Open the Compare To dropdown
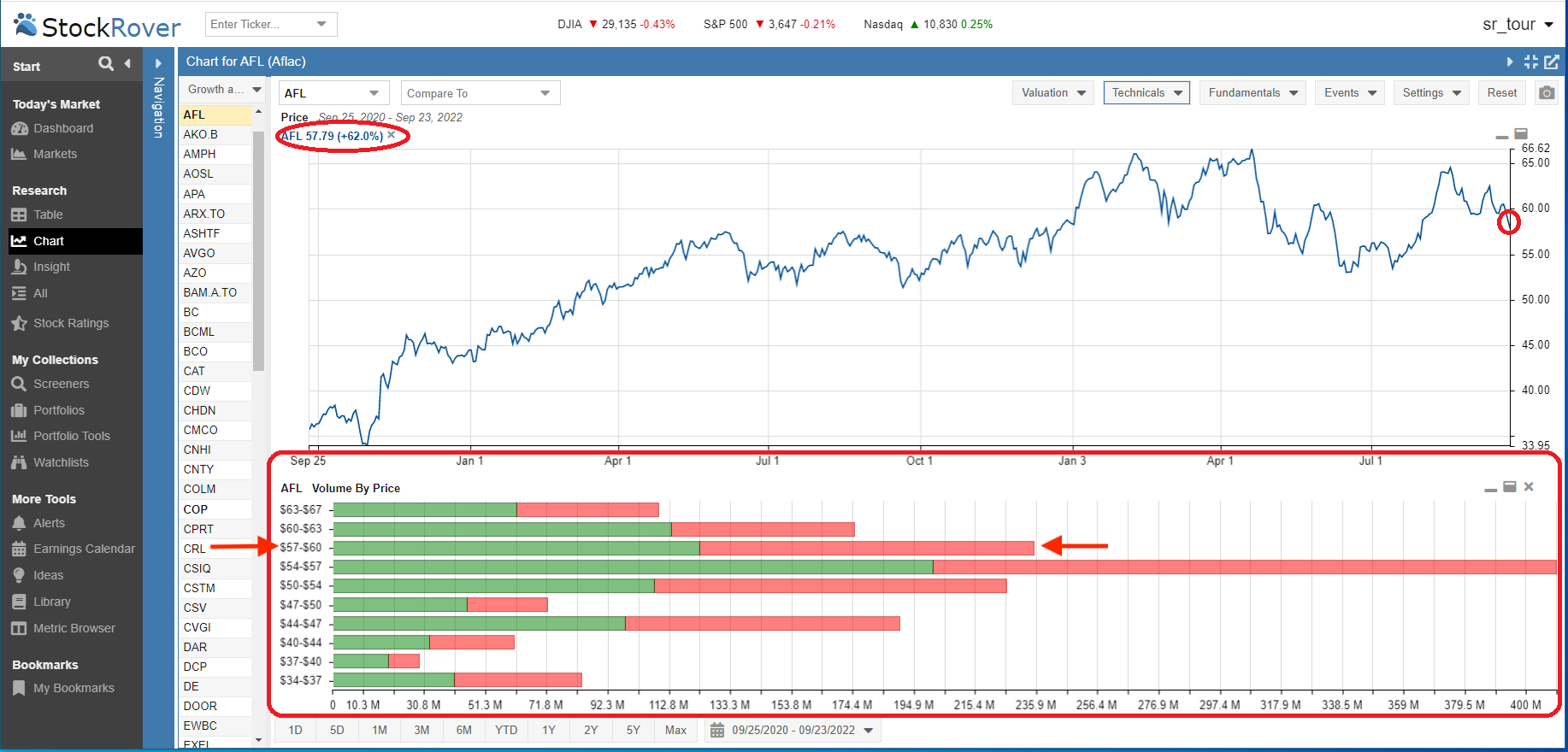Viewport: 1568px width, 752px height. [x=479, y=93]
